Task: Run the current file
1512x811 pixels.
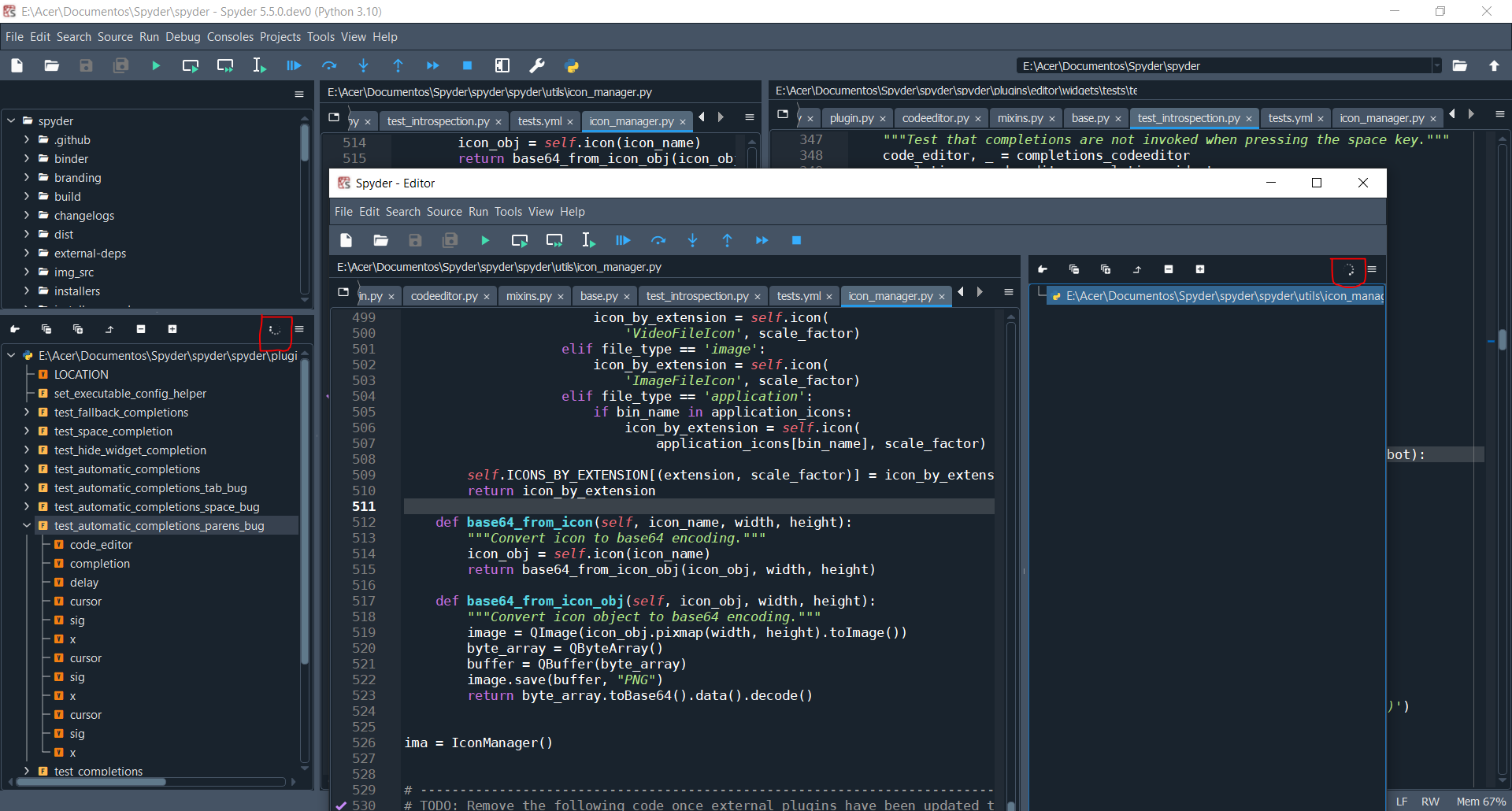Action: click(155, 65)
